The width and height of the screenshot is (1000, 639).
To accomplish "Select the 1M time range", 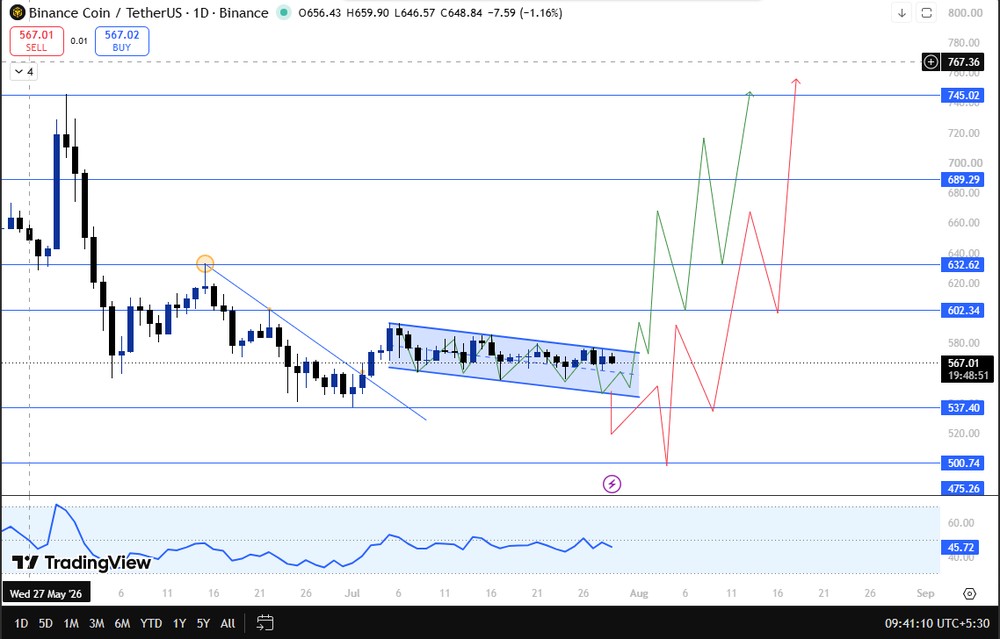I will point(71,623).
